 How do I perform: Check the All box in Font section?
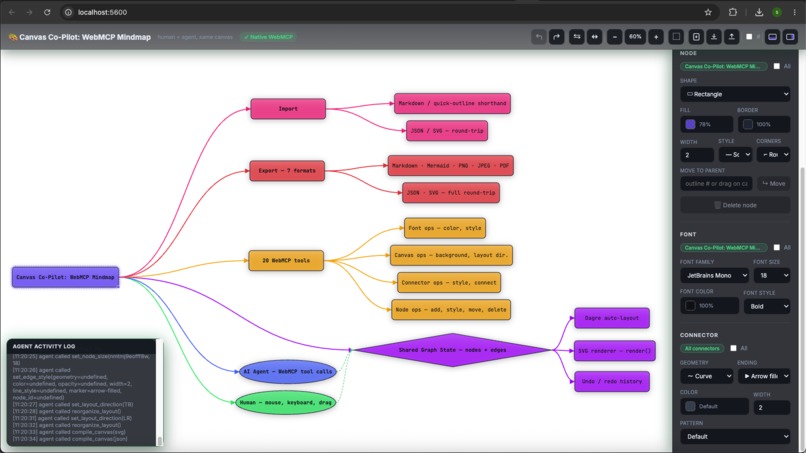coord(777,248)
